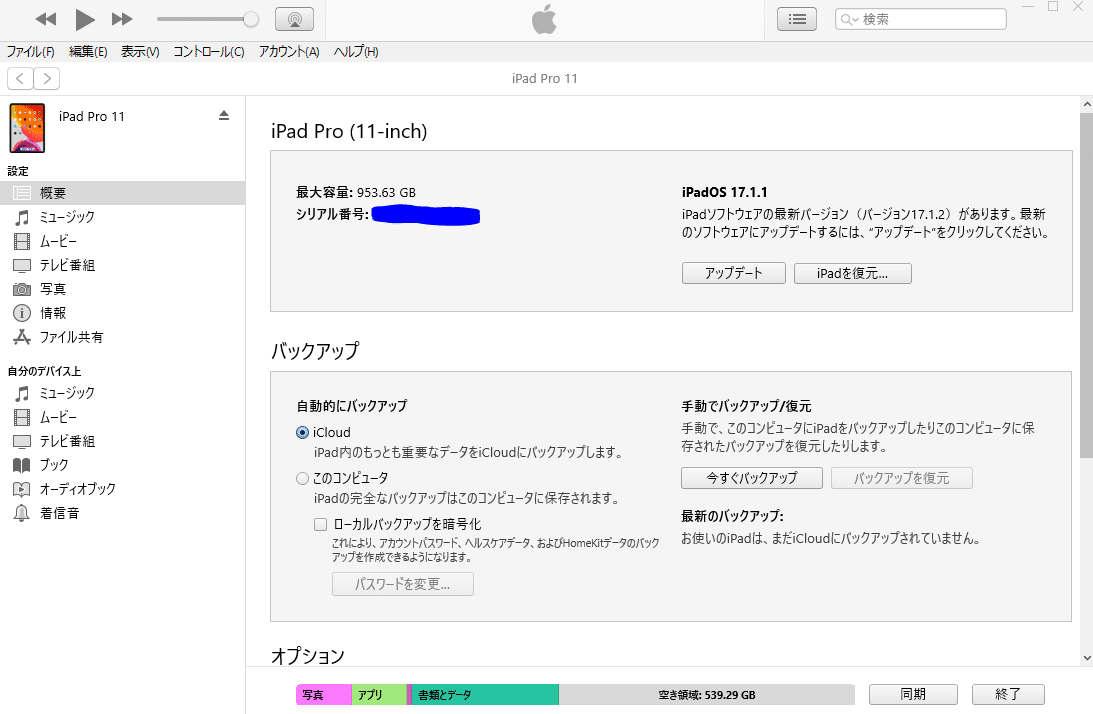Click the pink 写真 storage segment
The width and height of the screenshot is (1093, 714).
pos(323,694)
